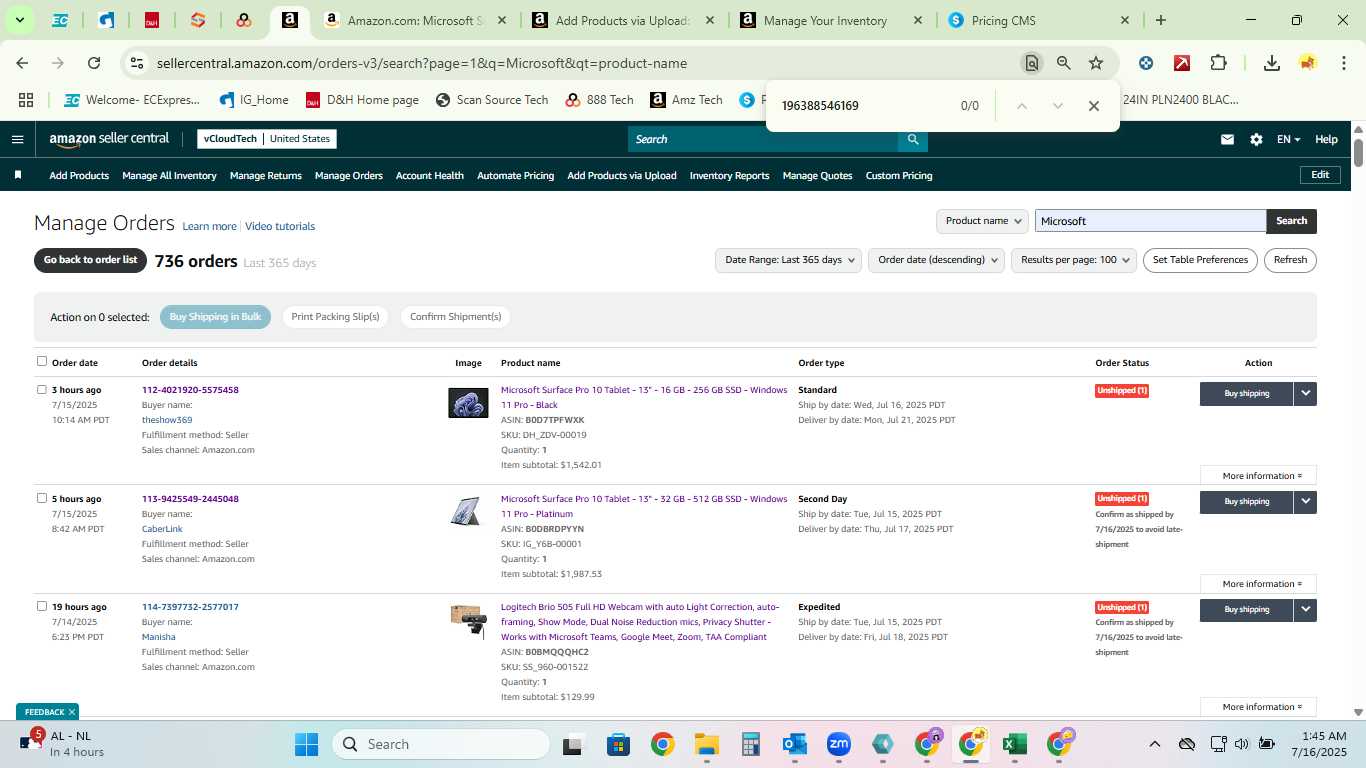Open Automate Pricing menu item

coord(515,176)
